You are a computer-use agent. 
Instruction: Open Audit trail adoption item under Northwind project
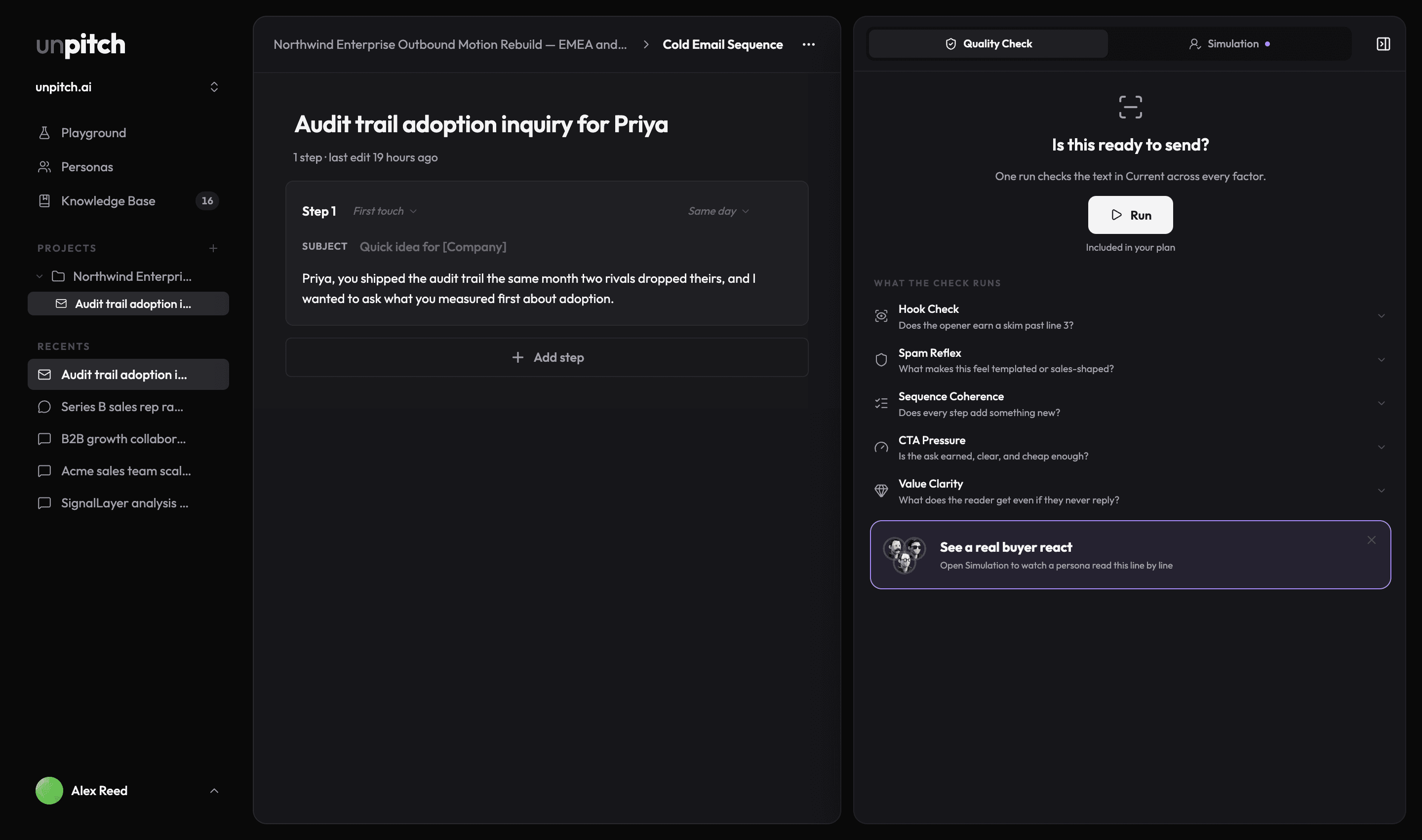[128, 304]
